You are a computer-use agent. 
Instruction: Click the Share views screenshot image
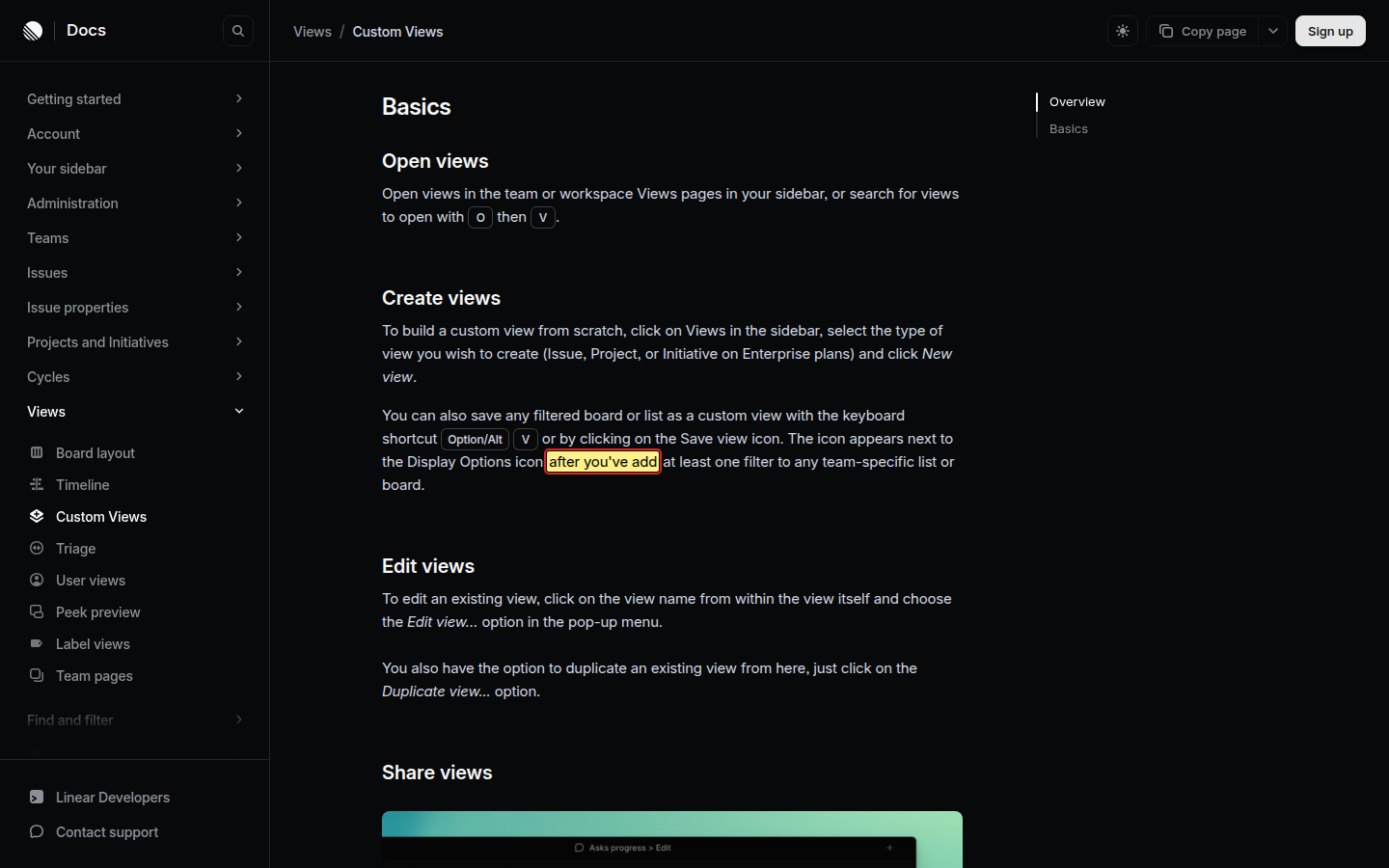click(672, 839)
